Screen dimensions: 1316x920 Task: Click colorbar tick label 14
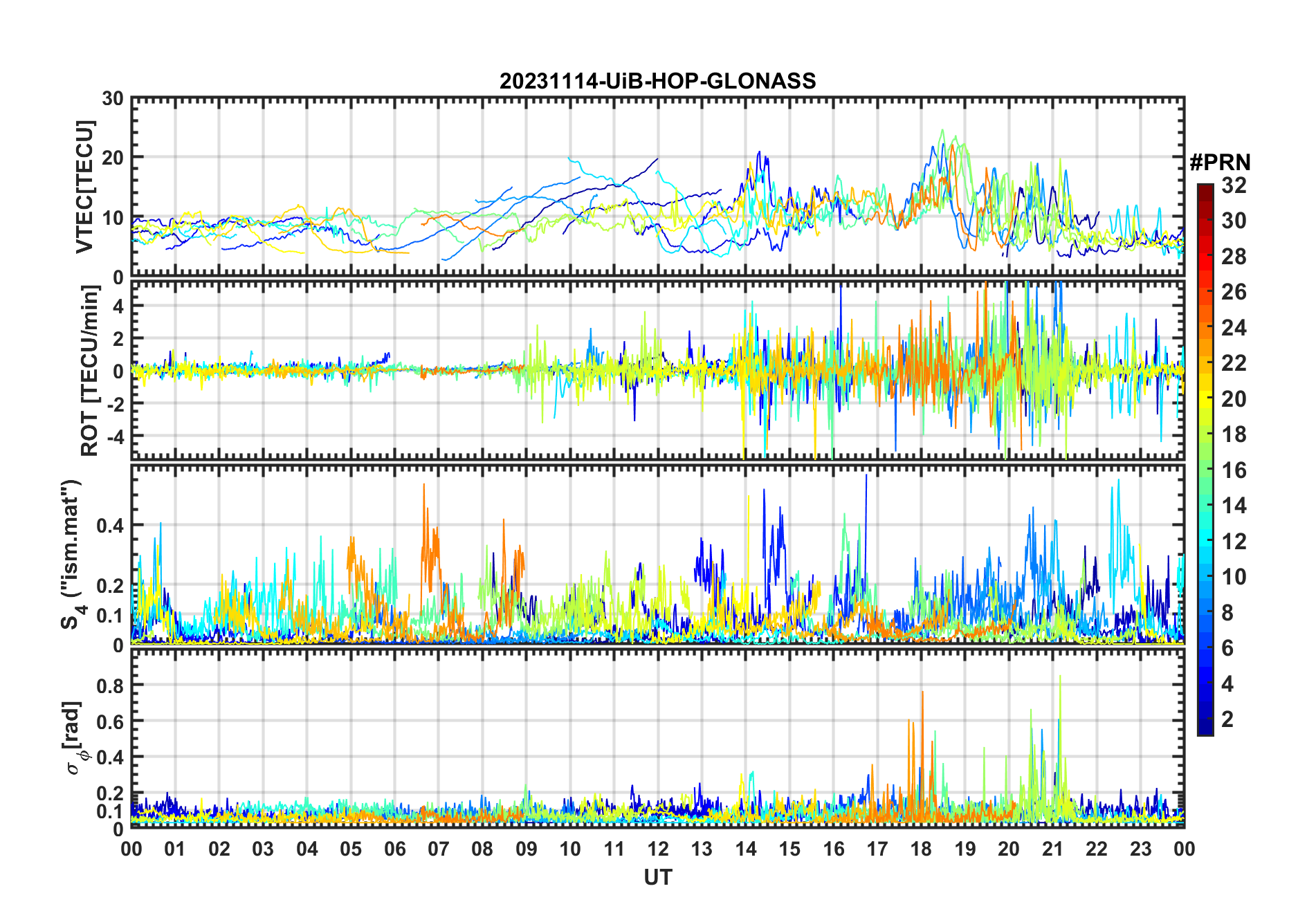[1234, 506]
